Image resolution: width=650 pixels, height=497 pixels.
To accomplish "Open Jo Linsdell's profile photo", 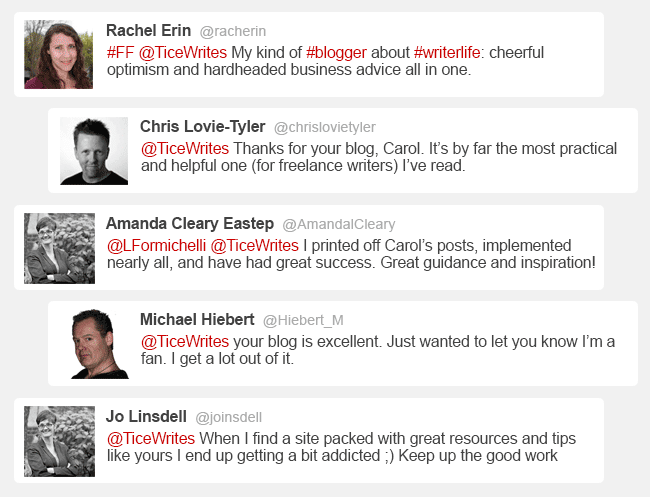I will point(59,441).
